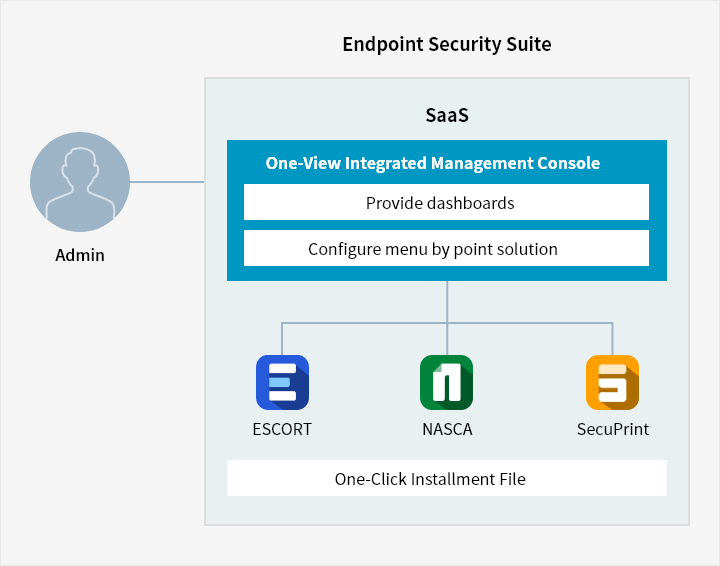This screenshot has height=566, width=720.
Task: Click the green NASCA app icon
Action: (446, 382)
